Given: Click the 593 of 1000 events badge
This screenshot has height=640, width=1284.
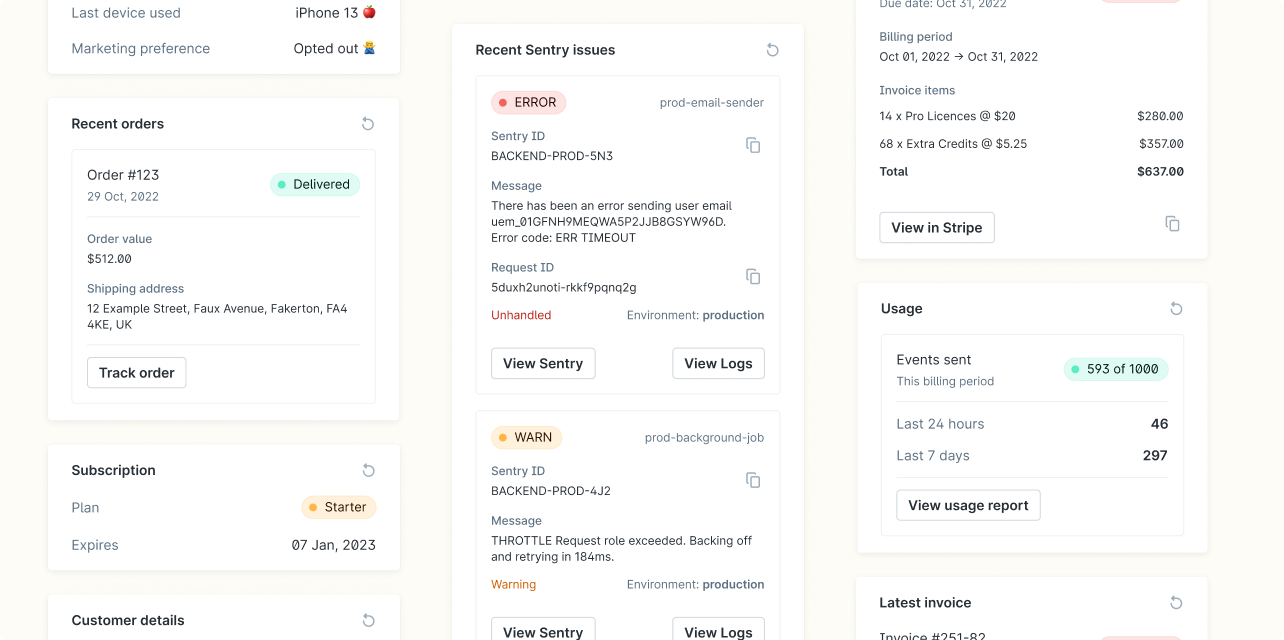Looking at the screenshot, I should 1115,369.
